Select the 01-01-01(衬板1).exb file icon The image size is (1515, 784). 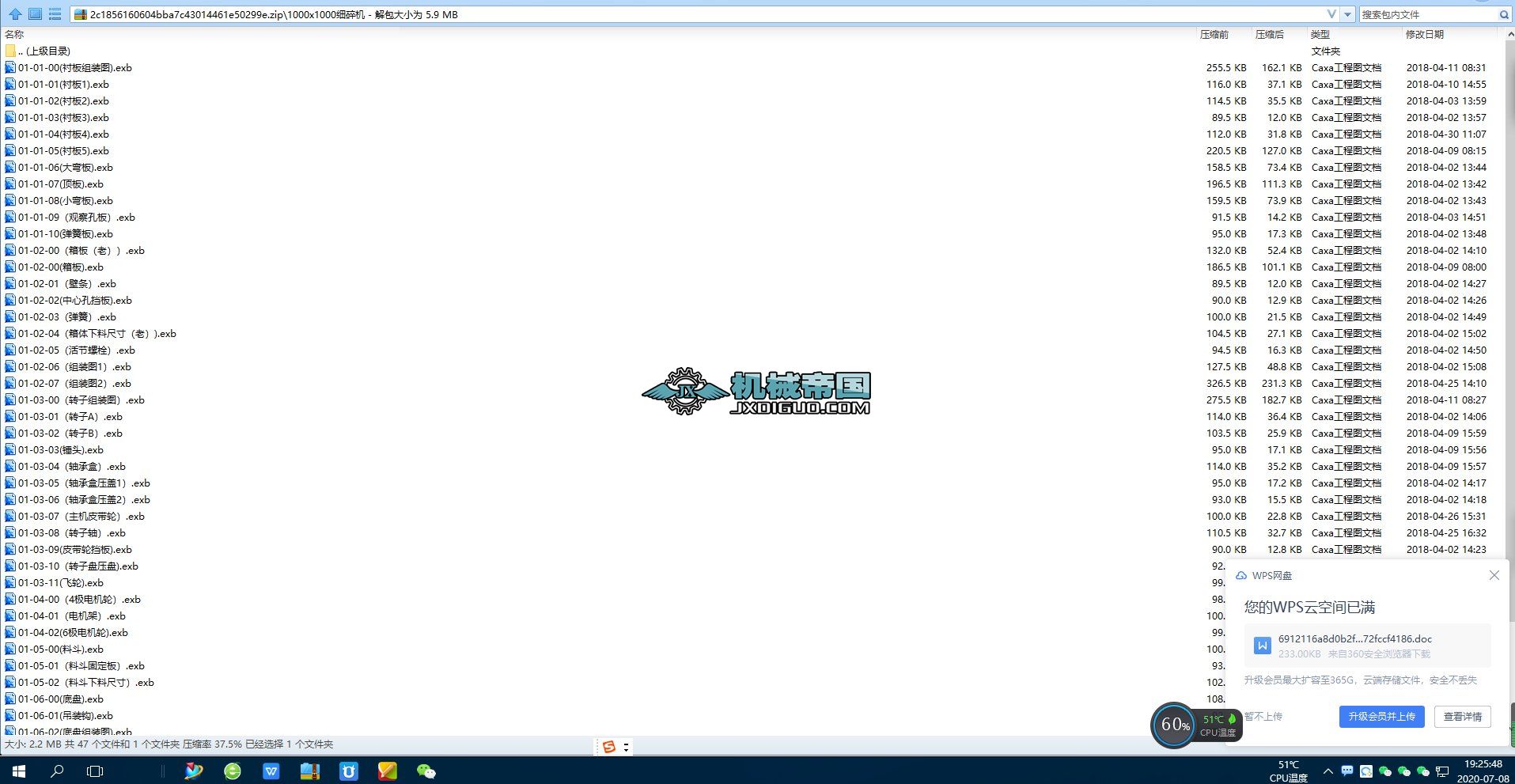click(10, 84)
